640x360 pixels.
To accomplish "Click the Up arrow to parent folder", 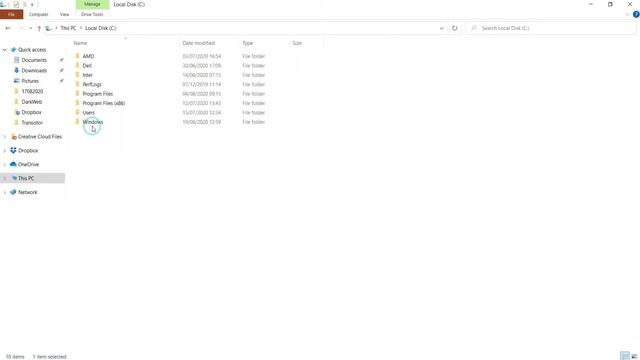I will (39, 28).
